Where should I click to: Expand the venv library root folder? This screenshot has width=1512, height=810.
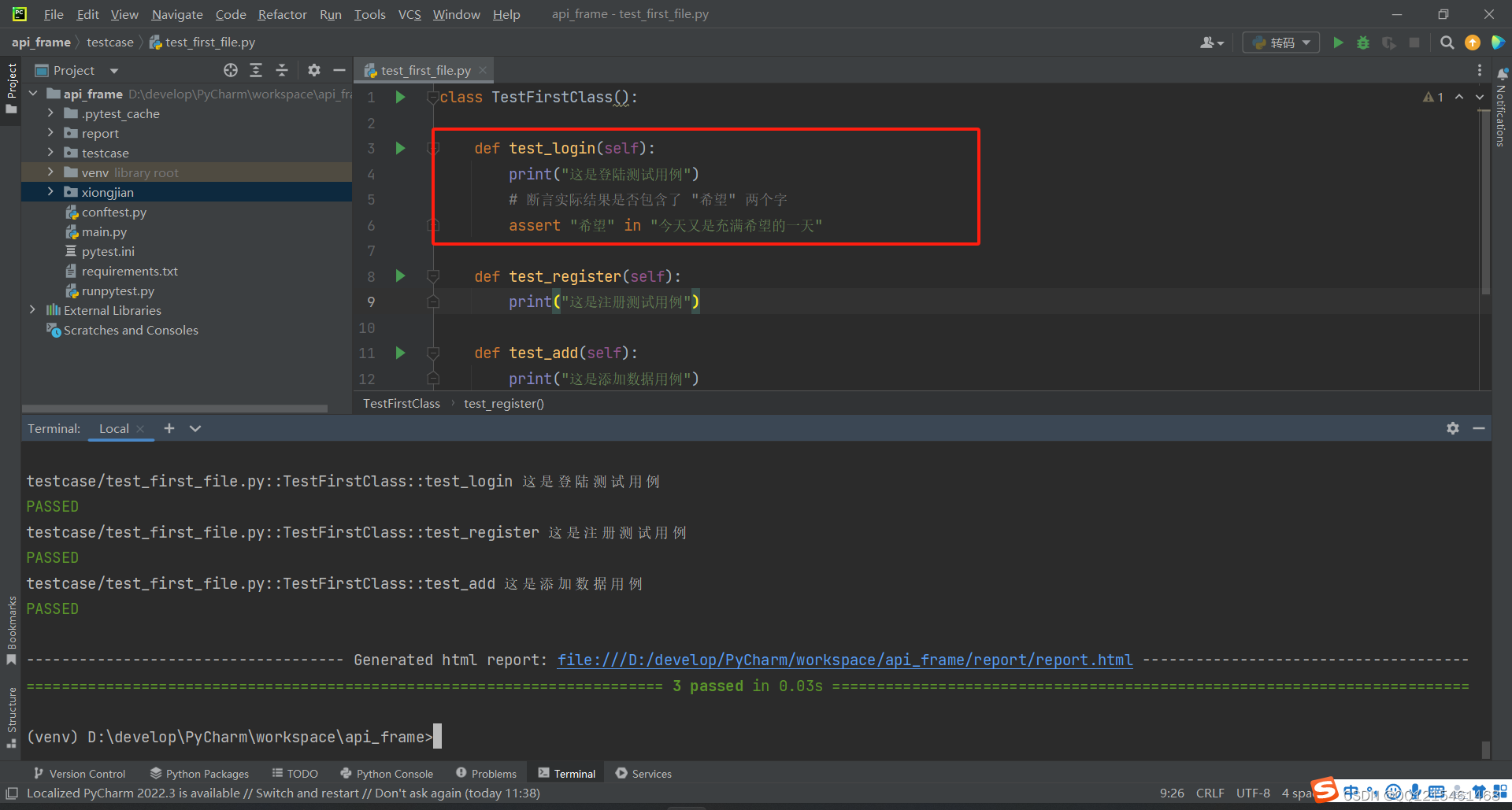tap(50, 172)
